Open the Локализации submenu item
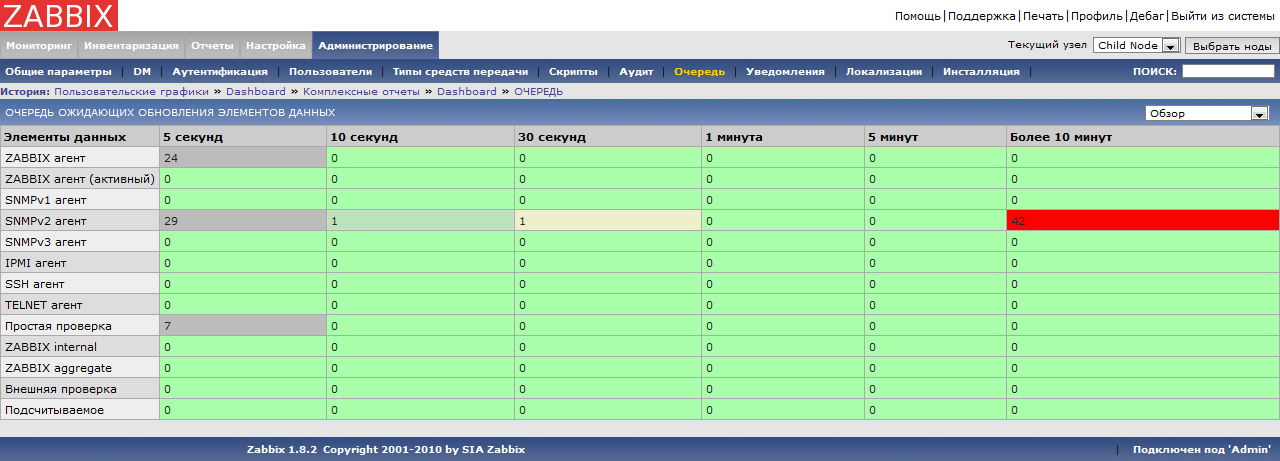1280x461 pixels. click(x=884, y=72)
